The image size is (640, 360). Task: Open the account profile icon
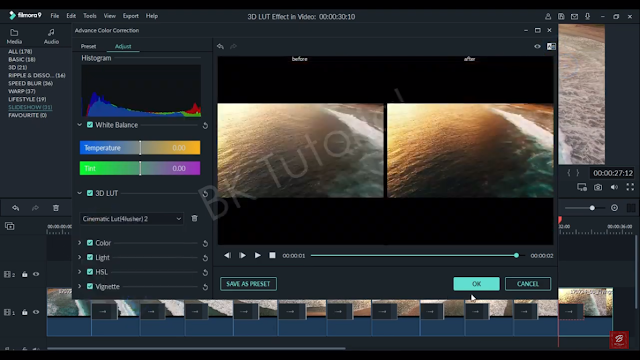click(548, 17)
